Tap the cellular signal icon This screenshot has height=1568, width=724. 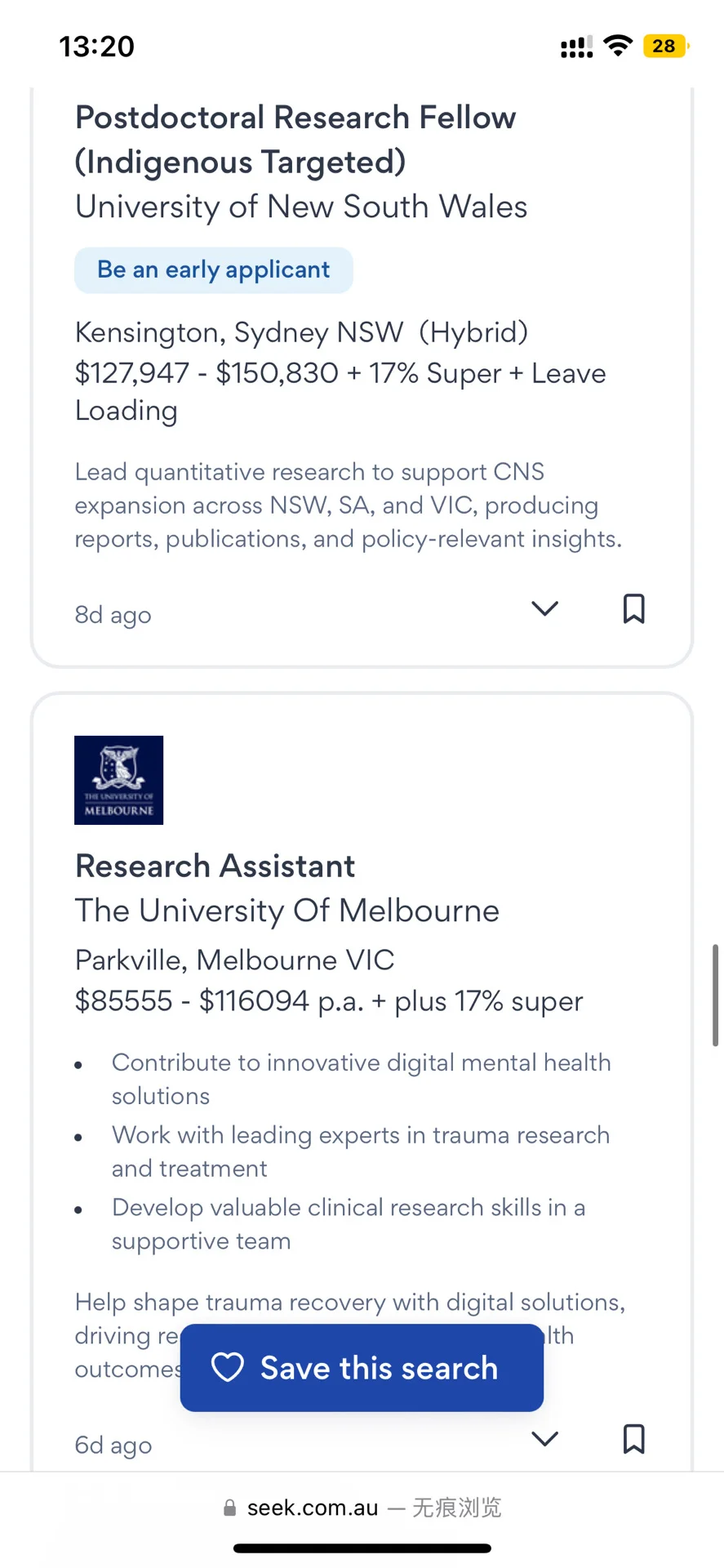click(x=577, y=47)
